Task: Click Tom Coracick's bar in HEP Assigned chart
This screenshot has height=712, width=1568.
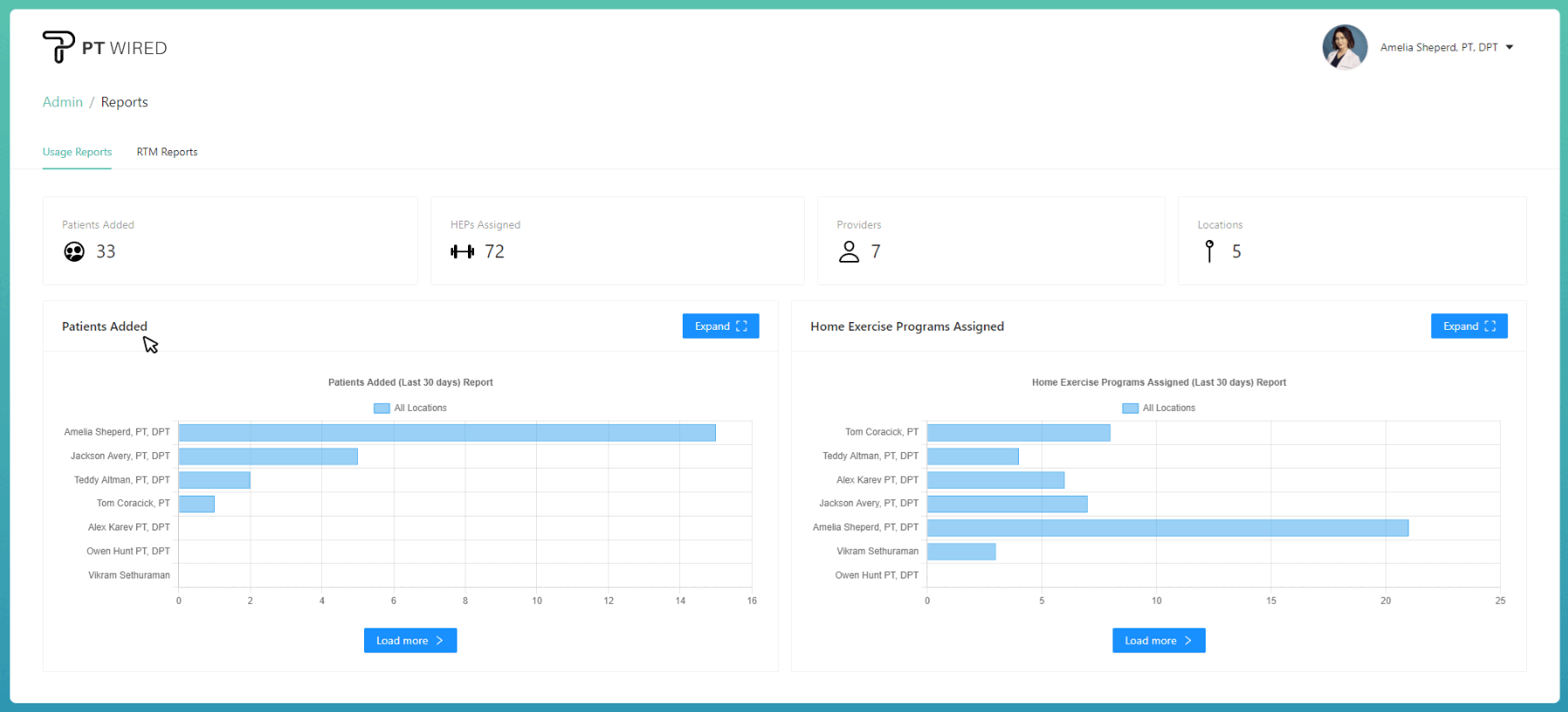Action: tap(1018, 433)
